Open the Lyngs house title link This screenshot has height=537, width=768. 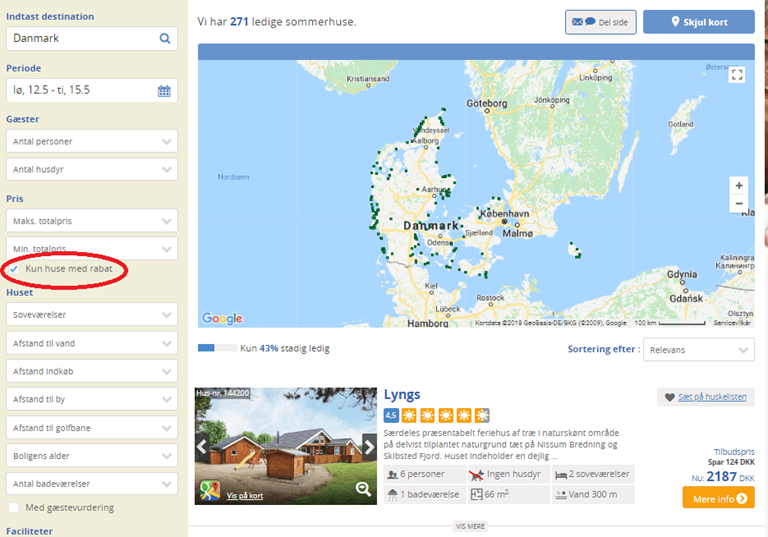click(402, 395)
